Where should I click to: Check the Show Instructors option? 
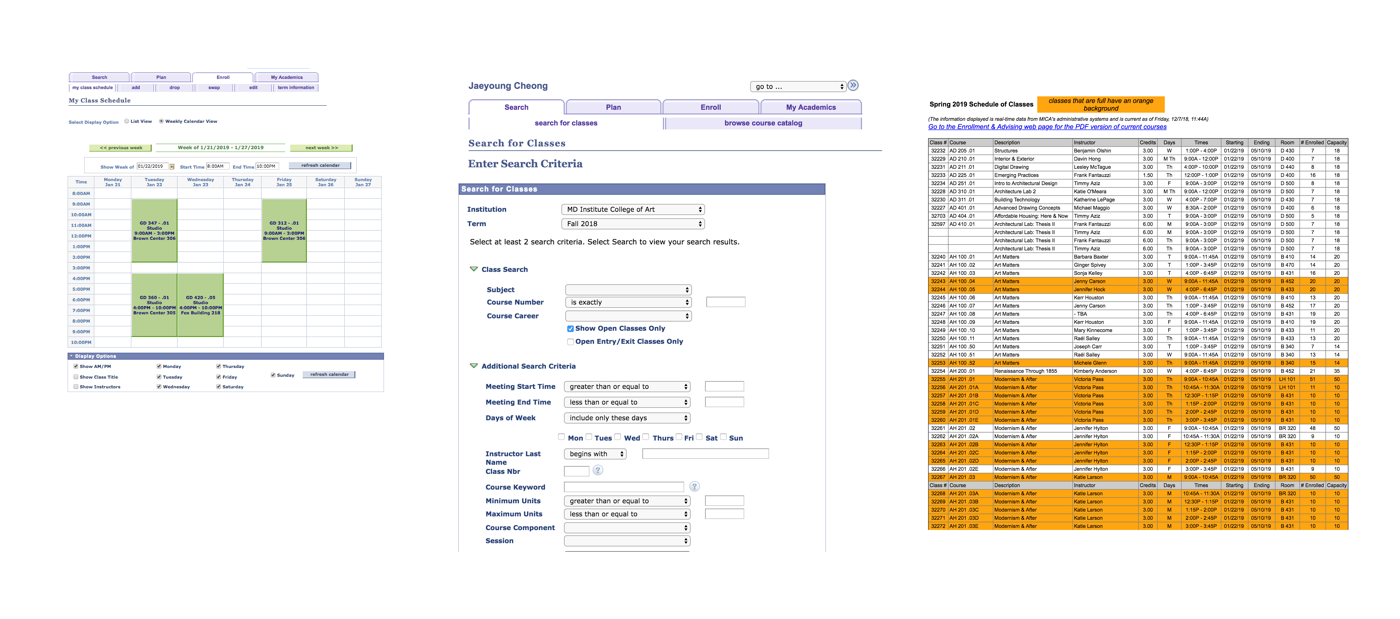coord(76,386)
